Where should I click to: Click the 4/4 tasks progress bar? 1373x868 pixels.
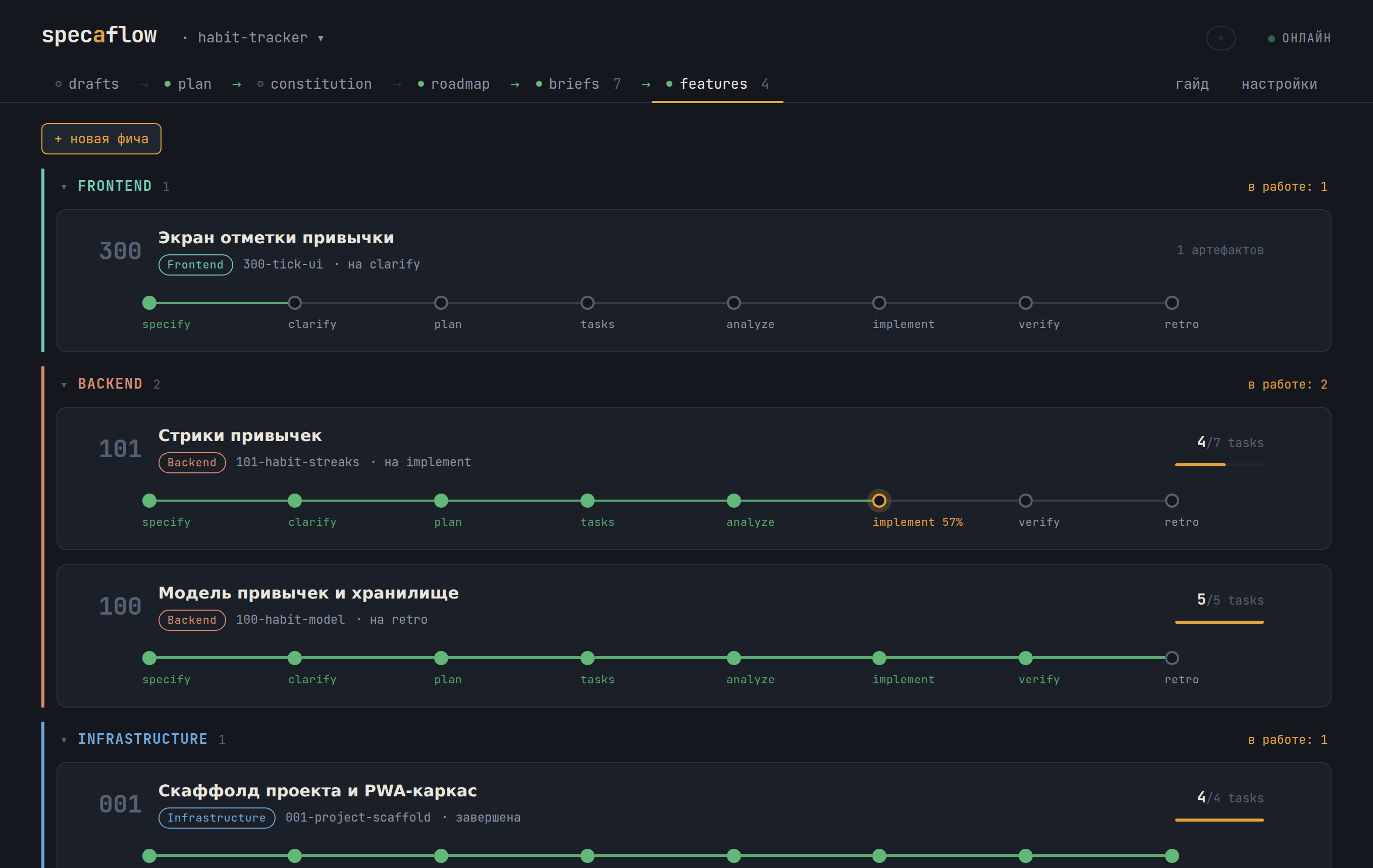coord(1219,820)
